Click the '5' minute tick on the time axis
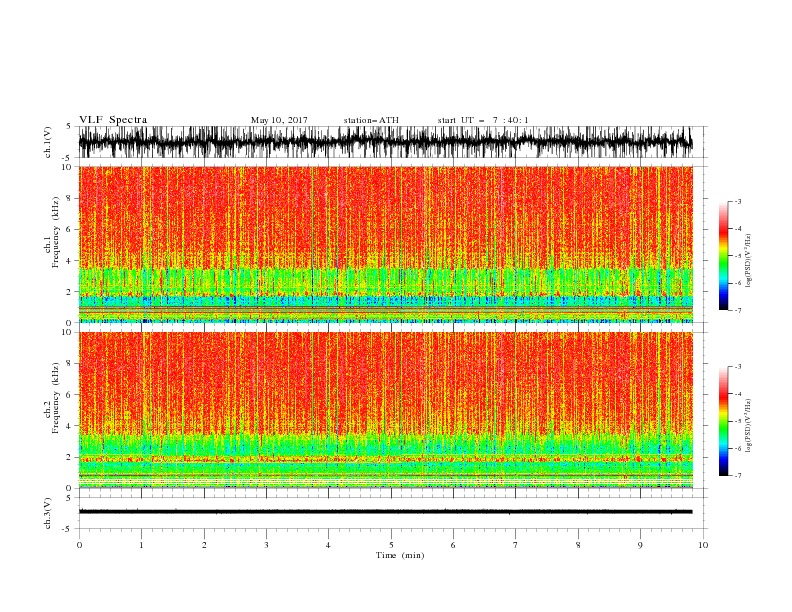Screen dimensions: 792x612 pyautogui.click(x=391, y=545)
